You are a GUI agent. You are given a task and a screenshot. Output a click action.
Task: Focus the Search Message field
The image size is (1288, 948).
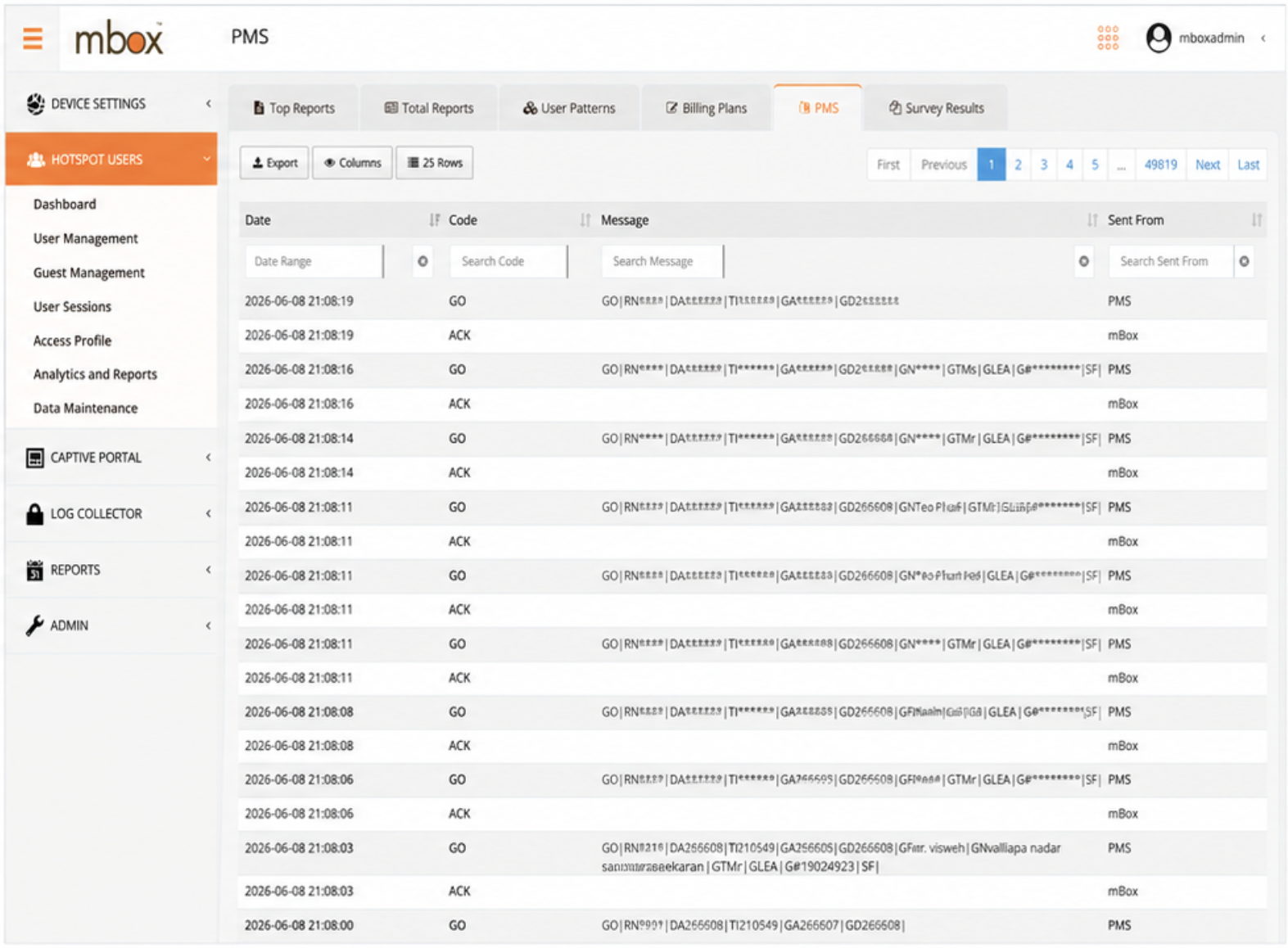tap(662, 261)
